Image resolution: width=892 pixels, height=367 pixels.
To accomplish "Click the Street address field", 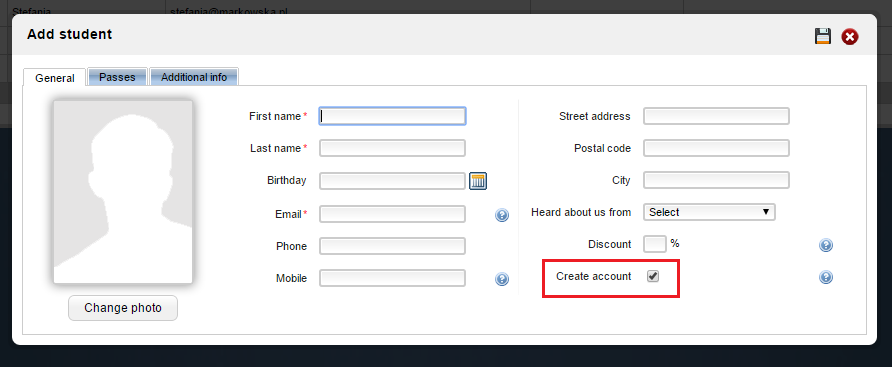I will [716, 116].
